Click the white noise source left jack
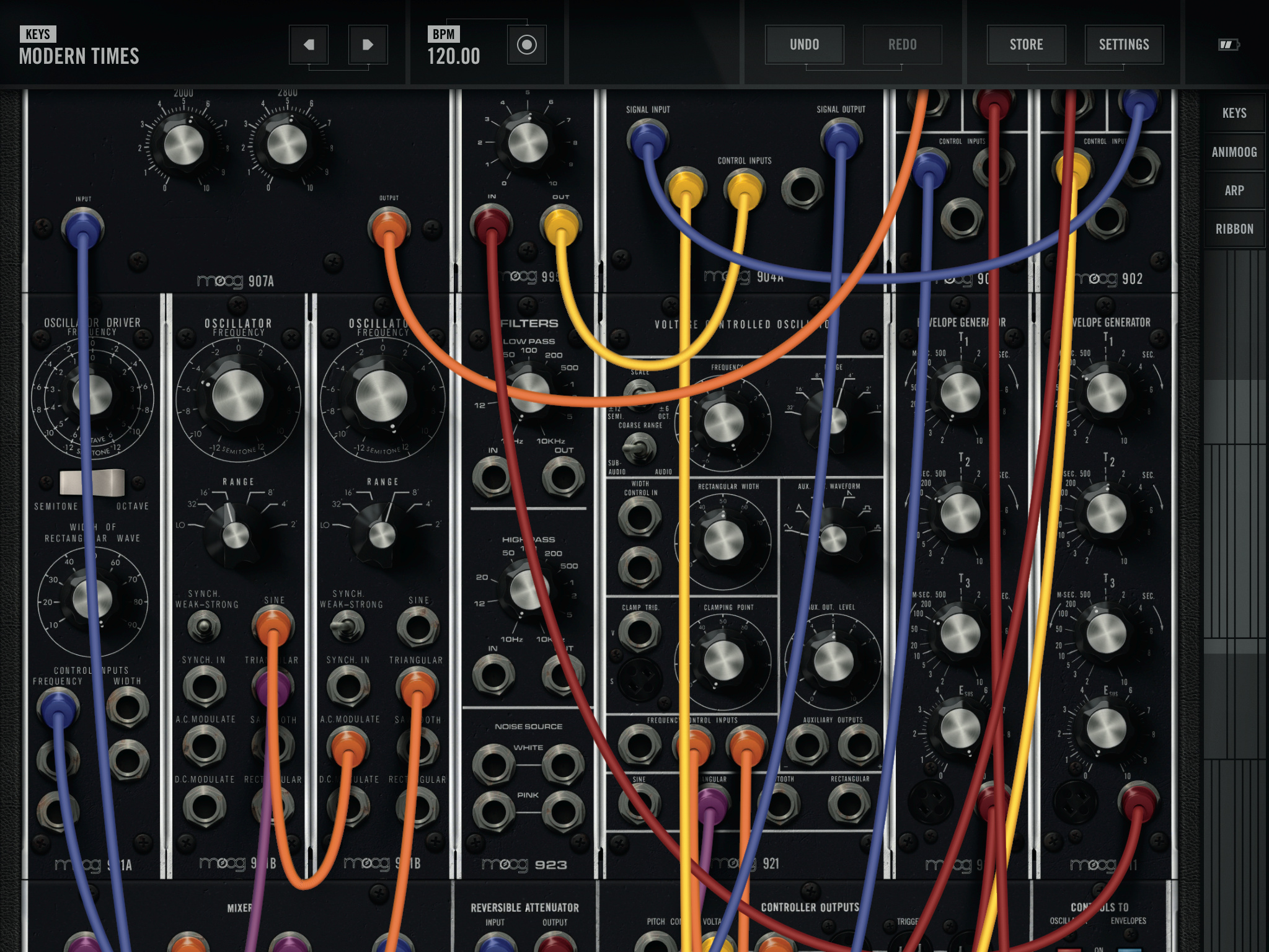 click(x=493, y=764)
